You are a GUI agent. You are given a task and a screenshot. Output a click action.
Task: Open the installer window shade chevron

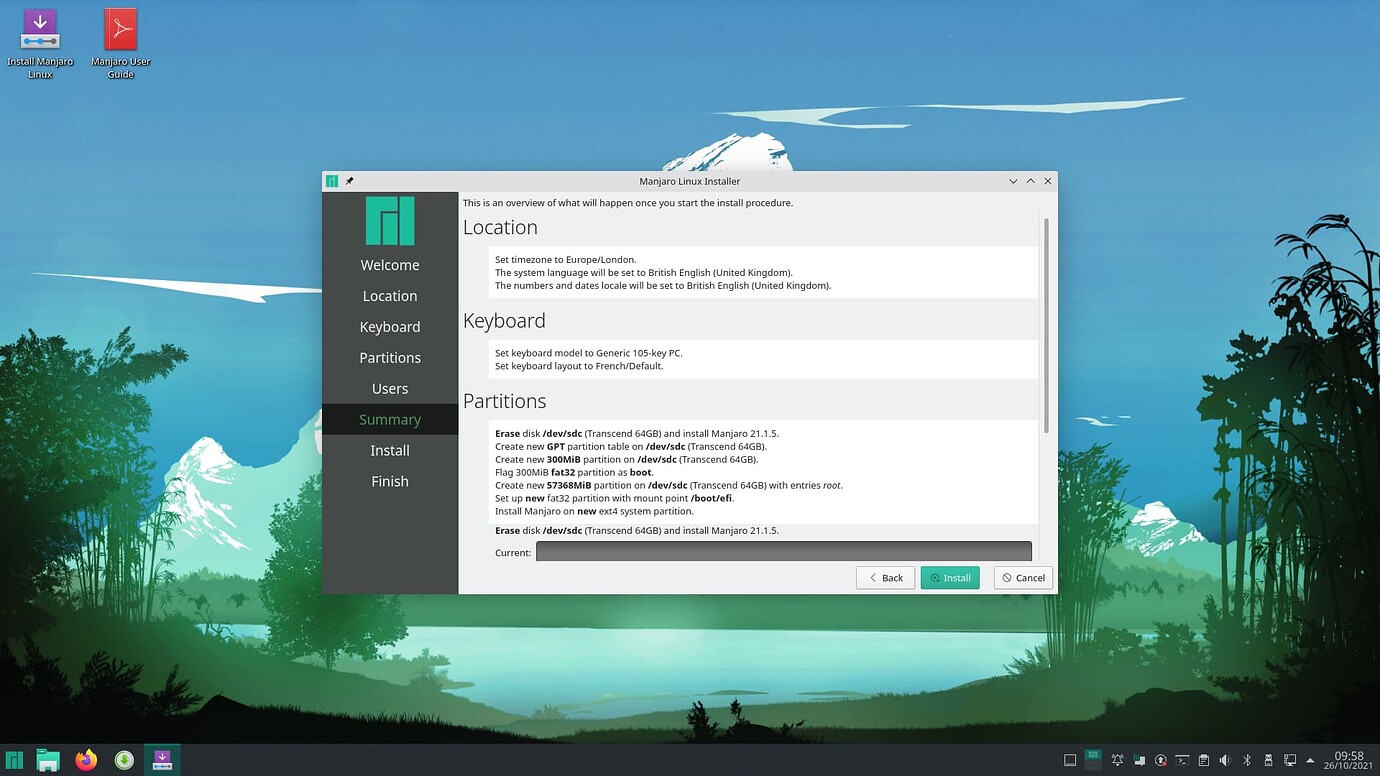point(1013,181)
